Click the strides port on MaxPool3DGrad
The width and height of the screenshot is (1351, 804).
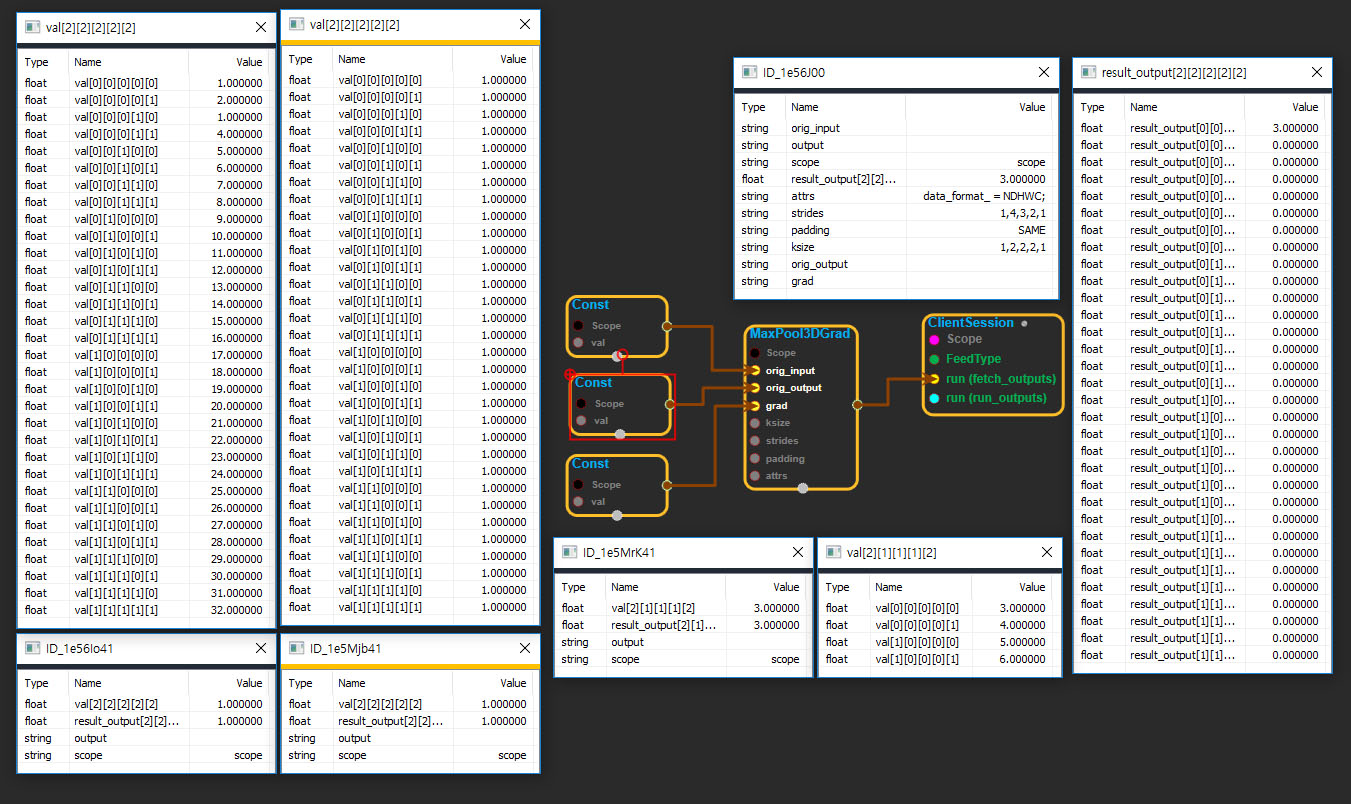coord(755,441)
